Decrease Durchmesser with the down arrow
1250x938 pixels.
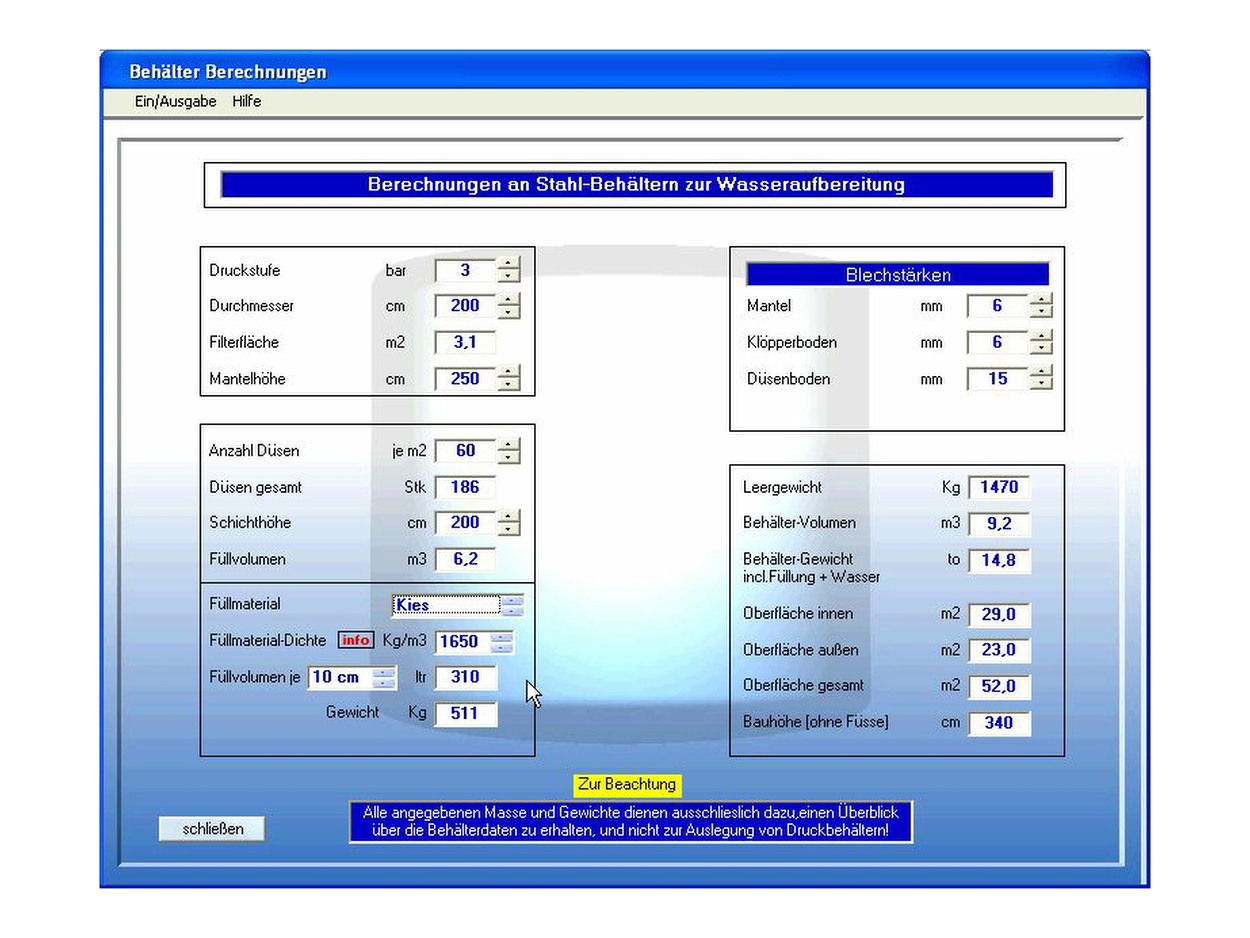coord(509,312)
